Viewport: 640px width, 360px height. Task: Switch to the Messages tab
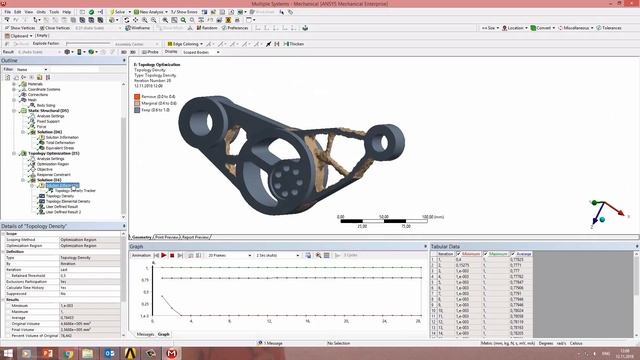coord(145,334)
